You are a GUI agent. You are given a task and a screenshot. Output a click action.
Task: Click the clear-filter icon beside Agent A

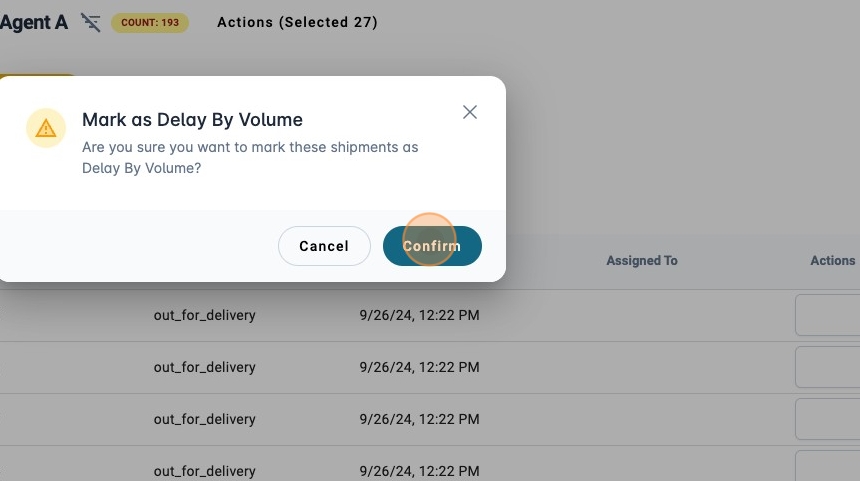91,22
